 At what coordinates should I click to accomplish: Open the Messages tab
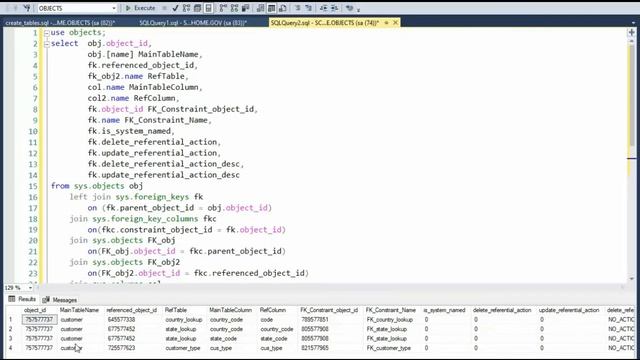click(60, 300)
